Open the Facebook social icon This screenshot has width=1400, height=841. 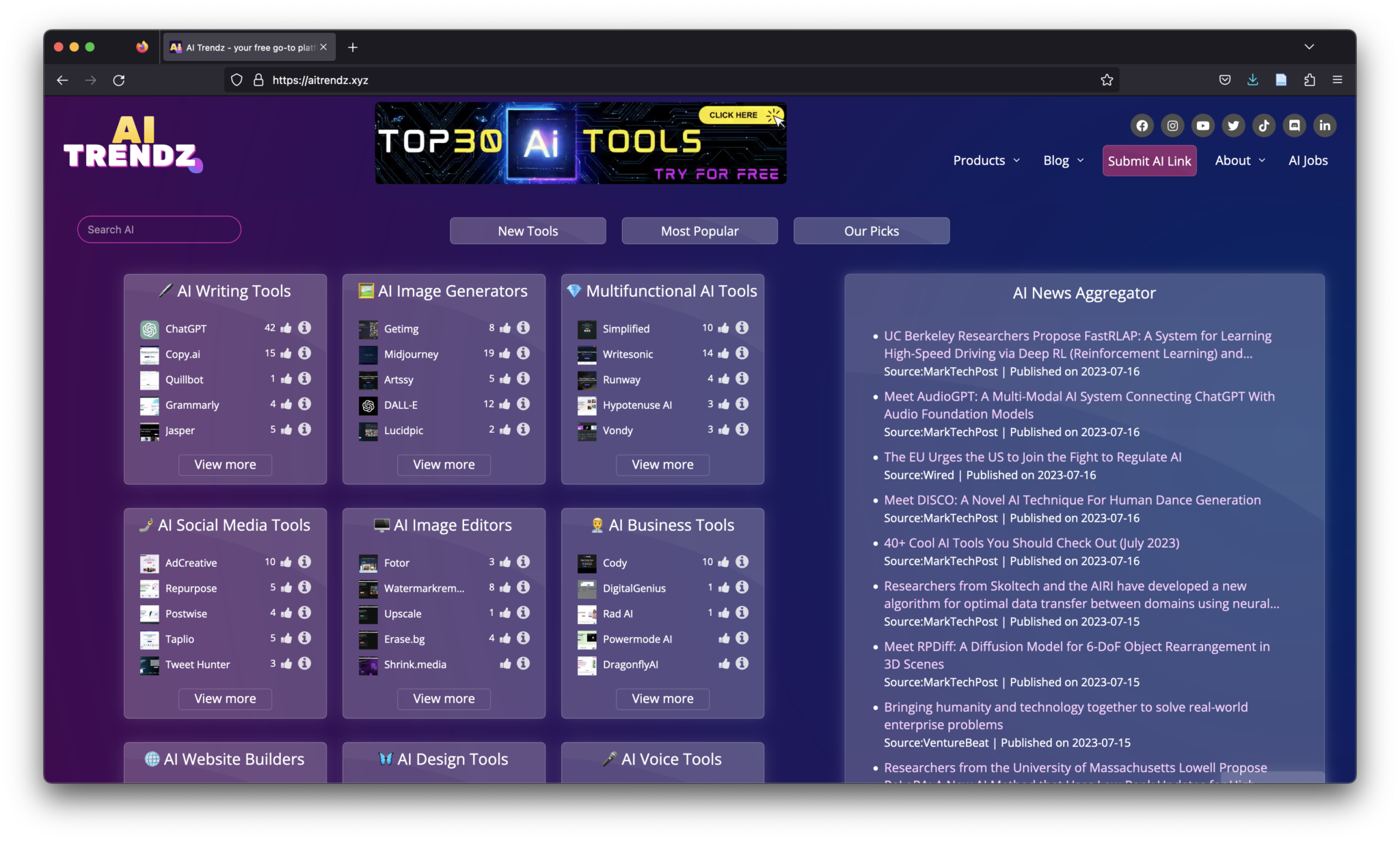[x=1142, y=126]
